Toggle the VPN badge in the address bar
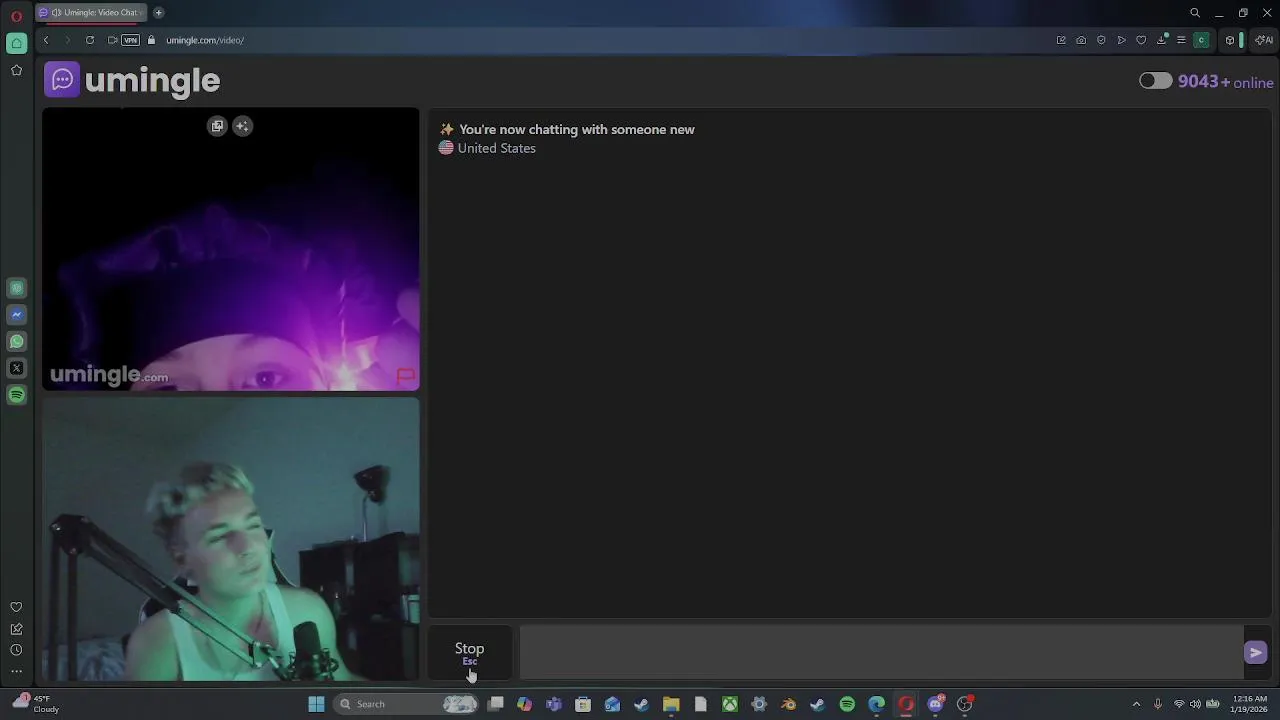The image size is (1280, 720). (x=131, y=40)
